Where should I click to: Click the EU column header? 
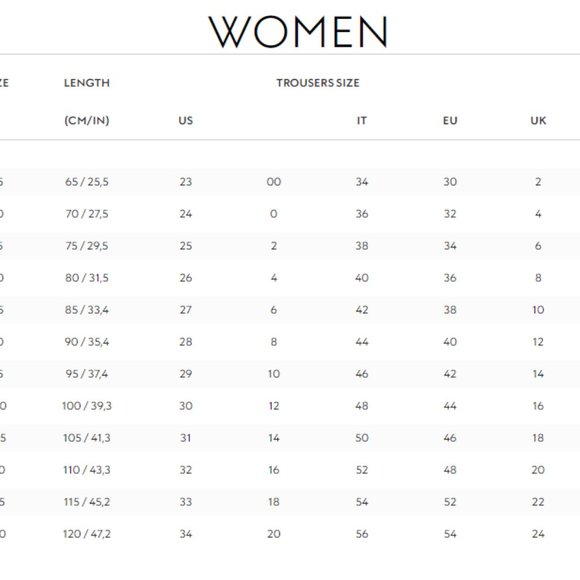(450, 121)
